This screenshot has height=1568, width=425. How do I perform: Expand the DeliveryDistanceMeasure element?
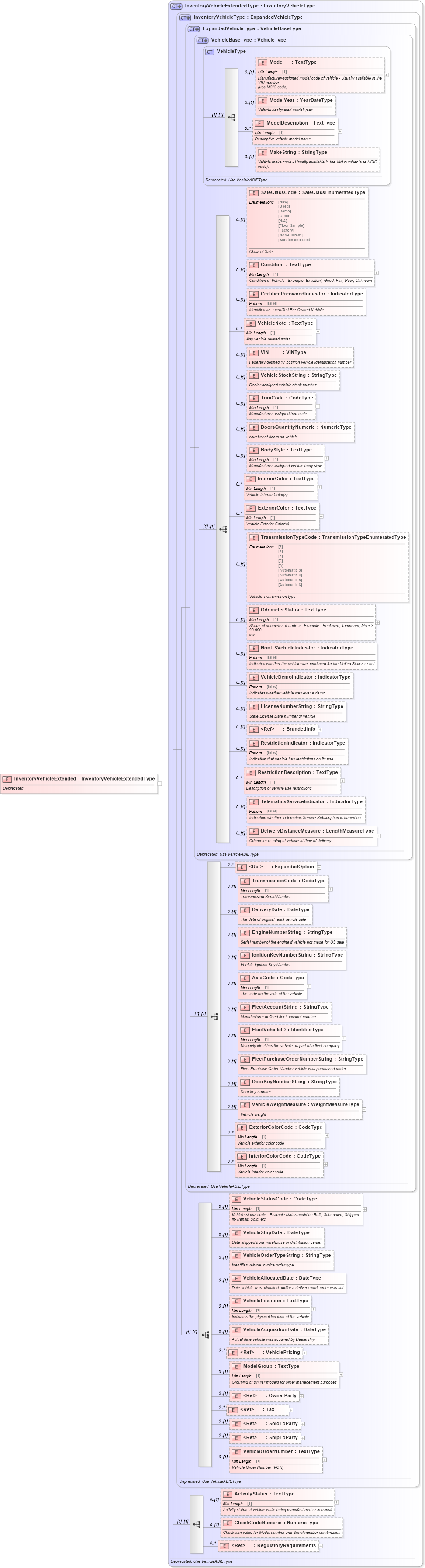(379, 836)
